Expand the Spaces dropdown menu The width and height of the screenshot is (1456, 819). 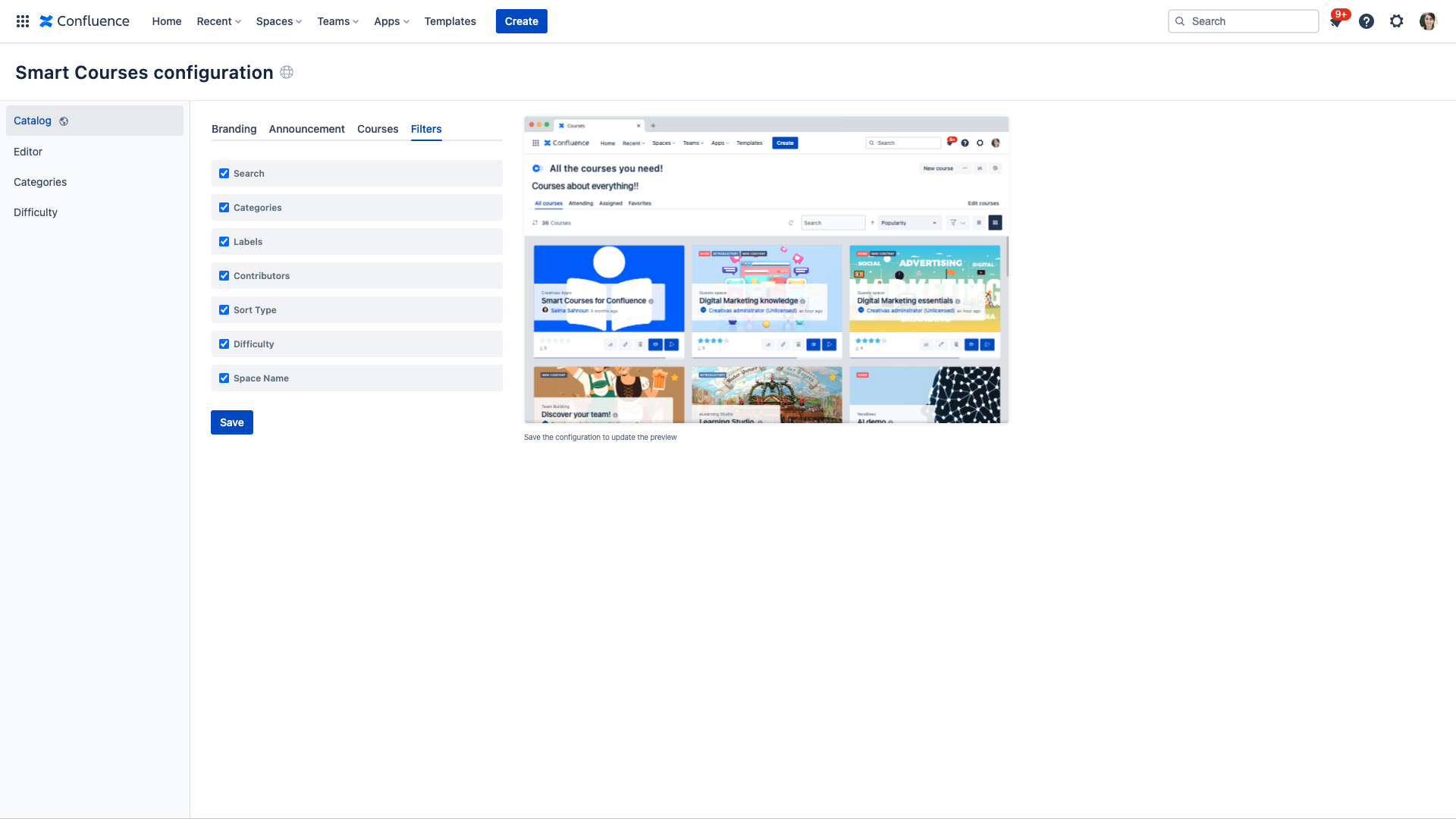tap(279, 21)
